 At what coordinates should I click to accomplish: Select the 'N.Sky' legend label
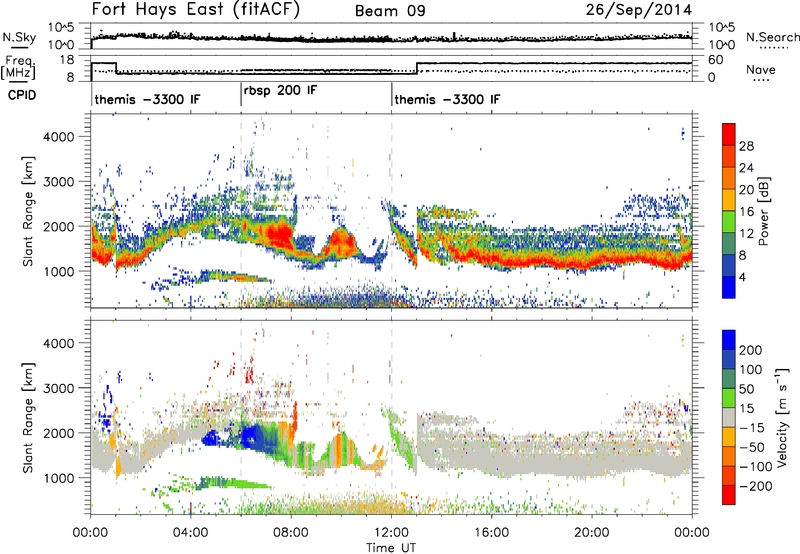click(x=19, y=37)
